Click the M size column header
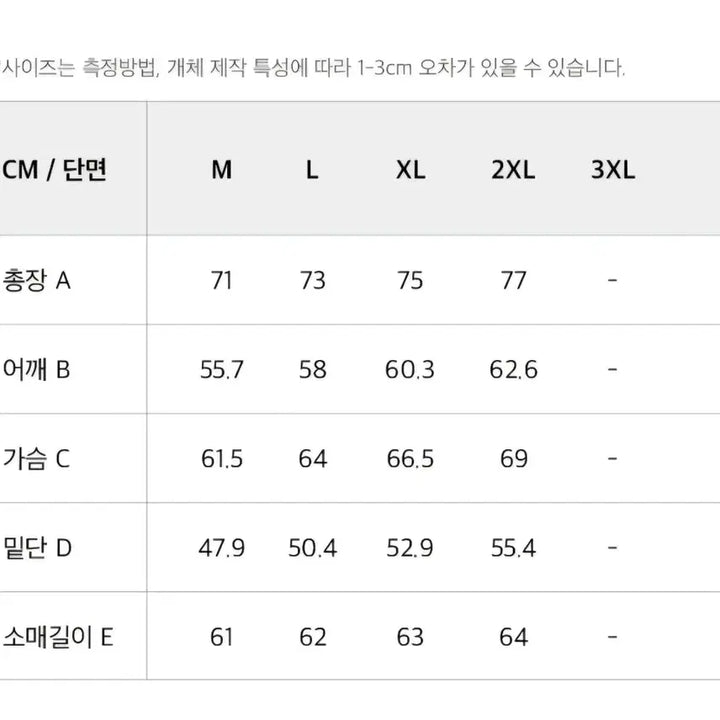This screenshot has height=720, width=720. (x=222, y=170)
